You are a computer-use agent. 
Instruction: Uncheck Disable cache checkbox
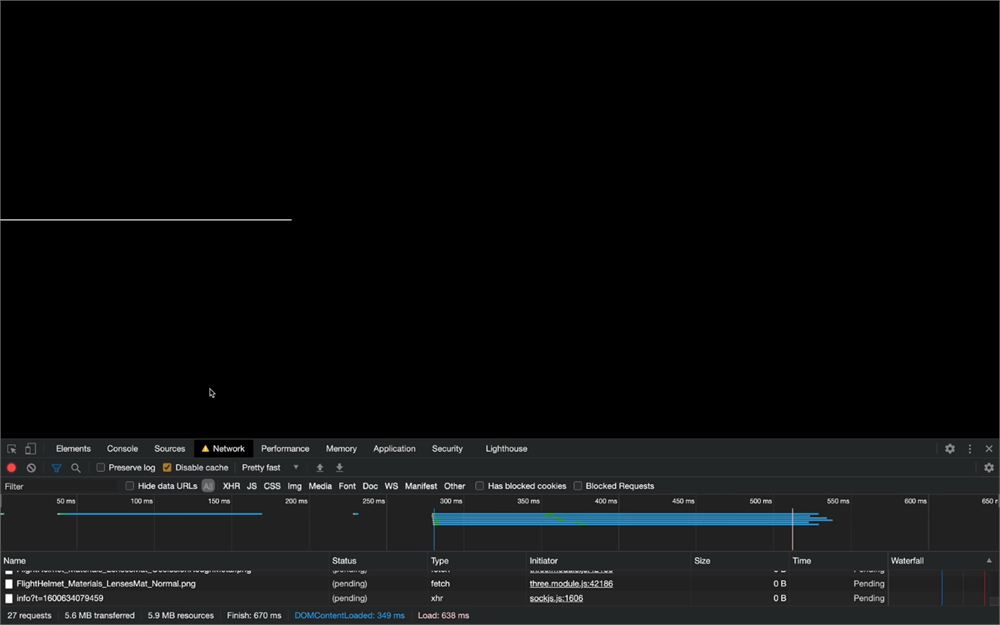tap(167, 467)
